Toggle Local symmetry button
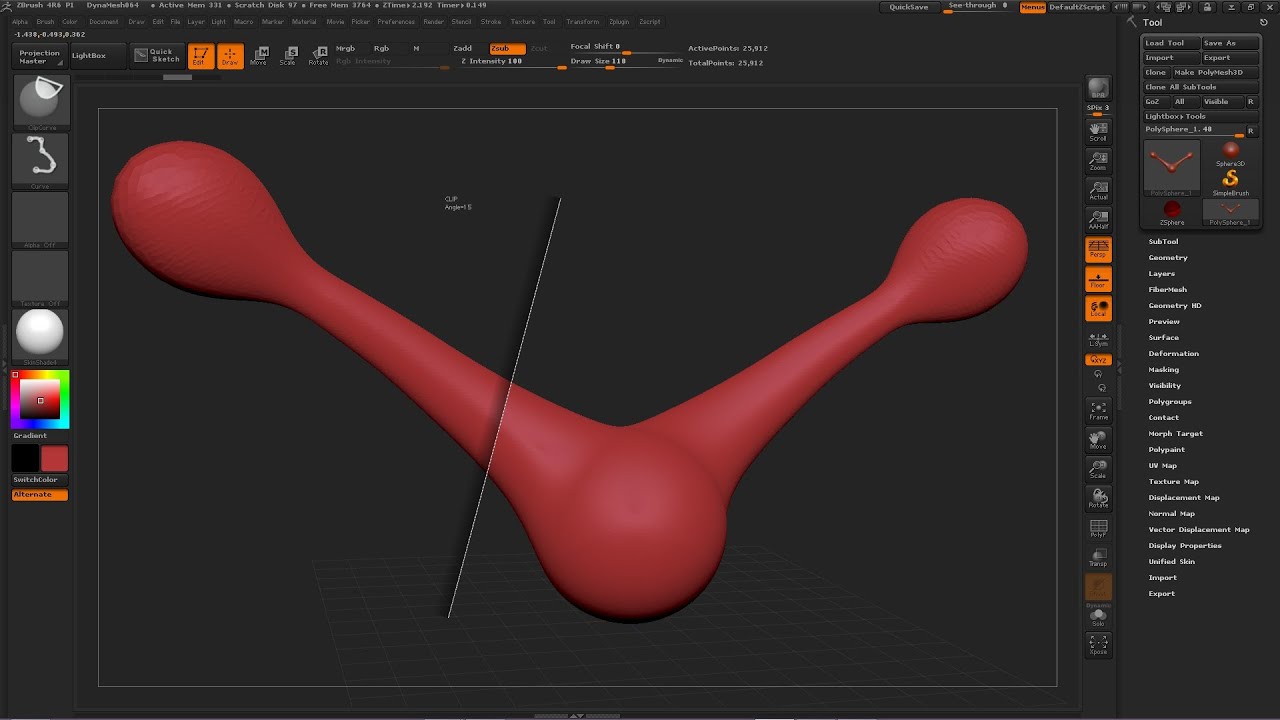The image size is (1280, 720). (1098, 308)
